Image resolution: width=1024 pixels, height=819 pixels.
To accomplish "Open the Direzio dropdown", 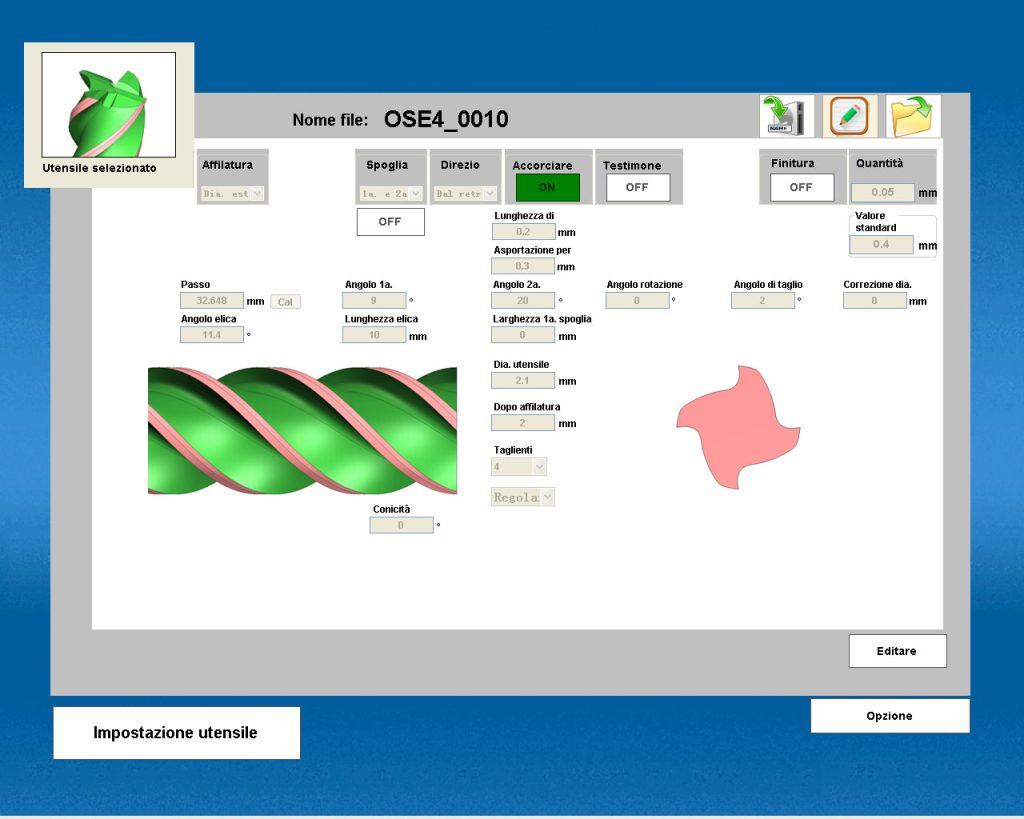I will pos(465,193).
